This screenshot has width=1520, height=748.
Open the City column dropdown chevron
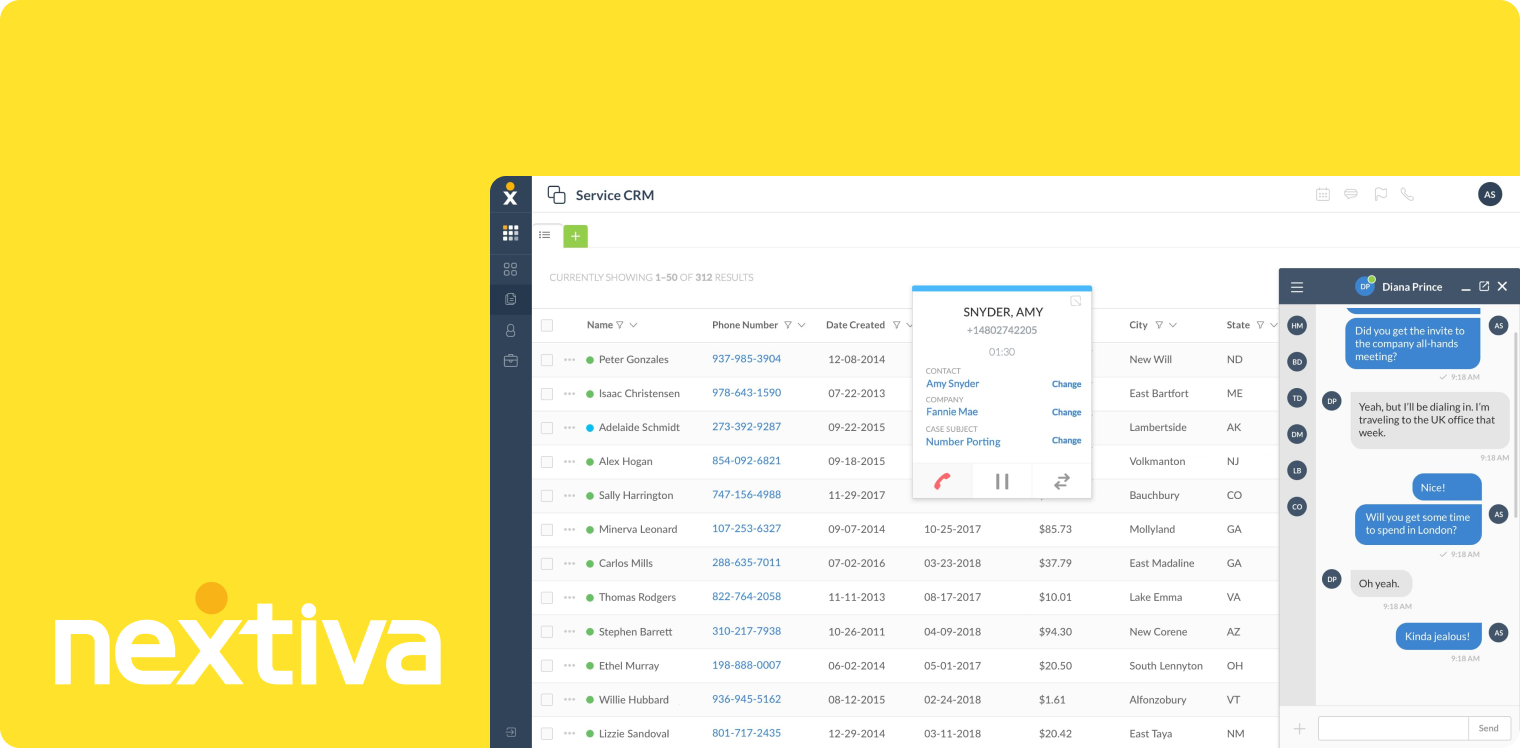(1173, 325)
